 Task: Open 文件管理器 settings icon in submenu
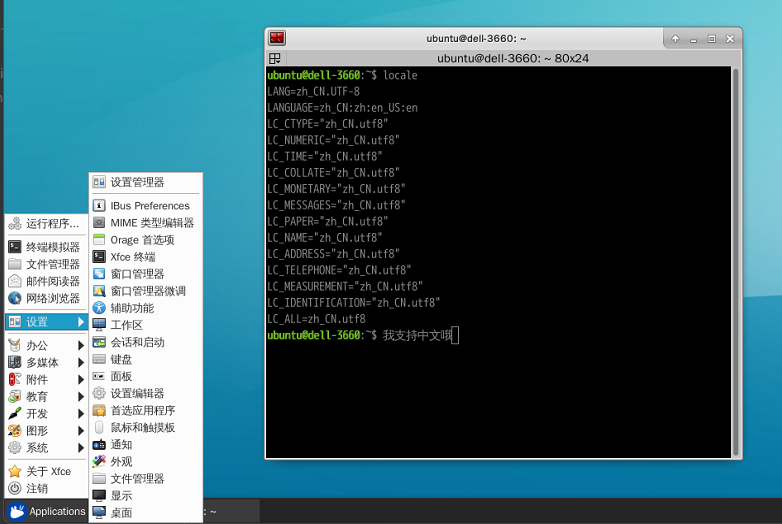[x=99, y=479]
